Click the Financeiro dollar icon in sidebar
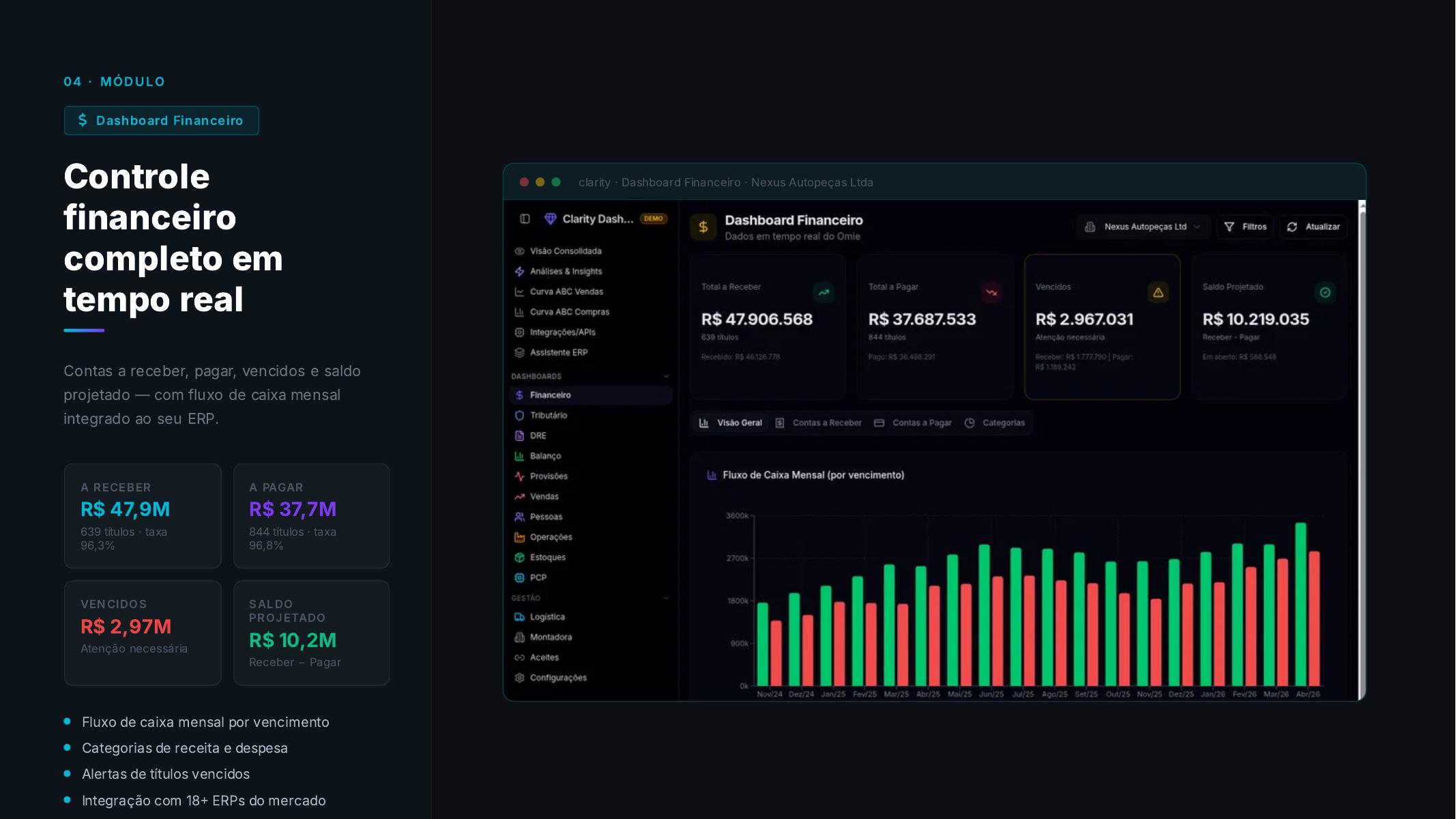 click(x=519, y=395)
